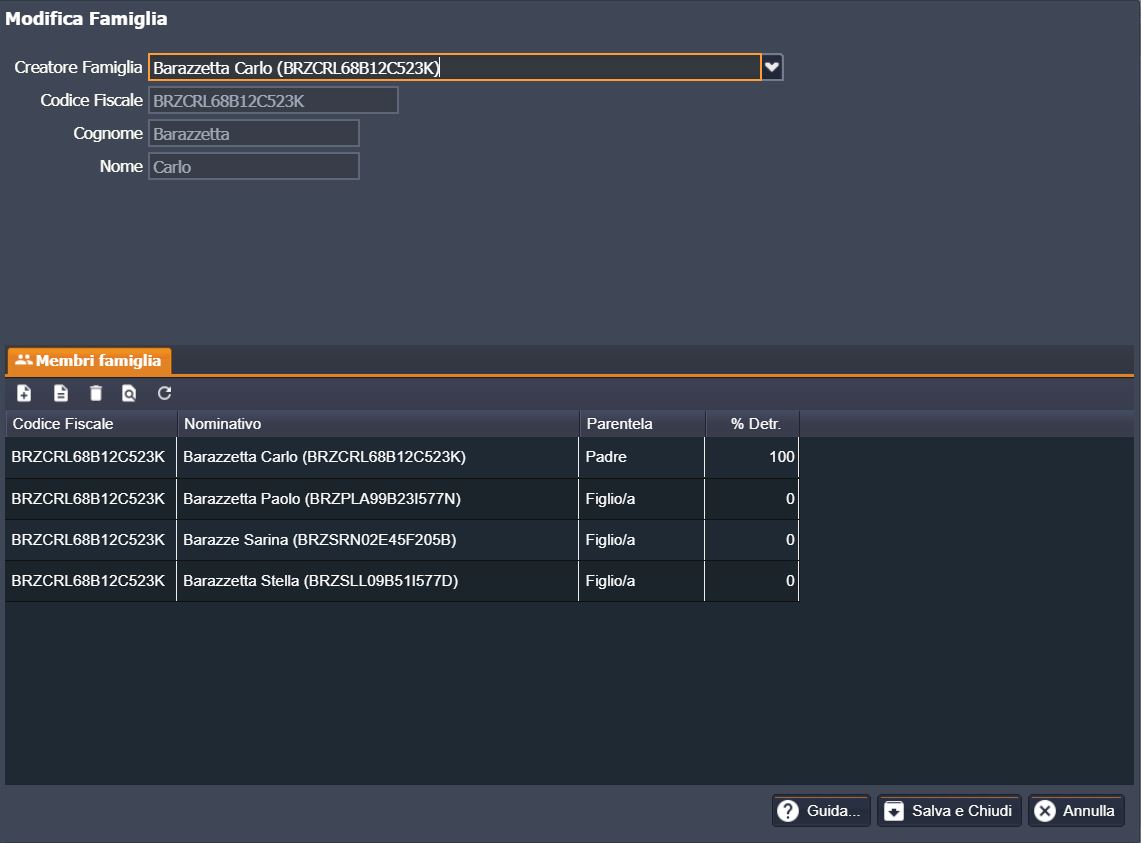Open the Guida help button
1141x843 pixels.
coord(821,811)
